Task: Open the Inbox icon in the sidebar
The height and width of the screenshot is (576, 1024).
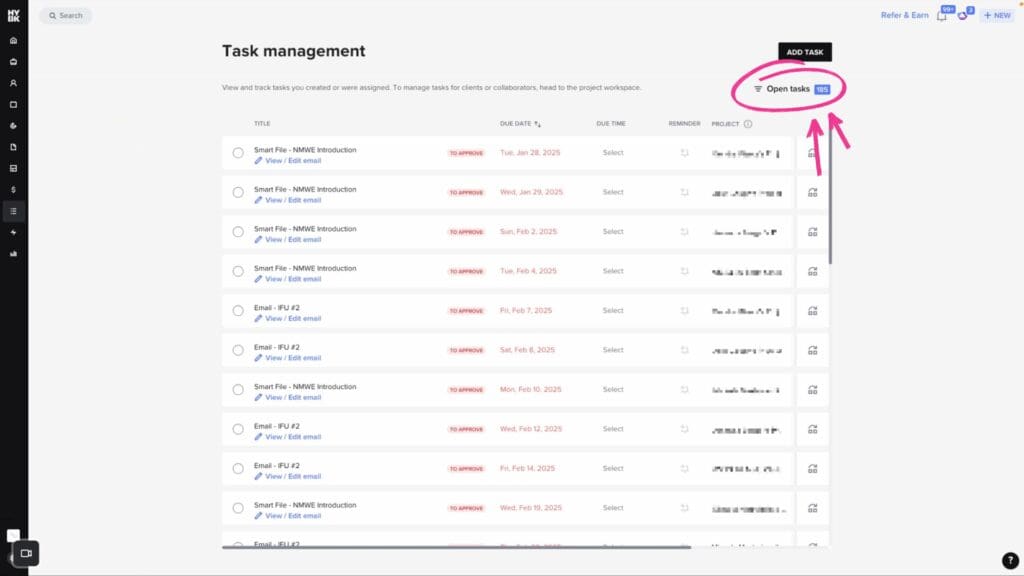Action: click(x=14, y=61)
